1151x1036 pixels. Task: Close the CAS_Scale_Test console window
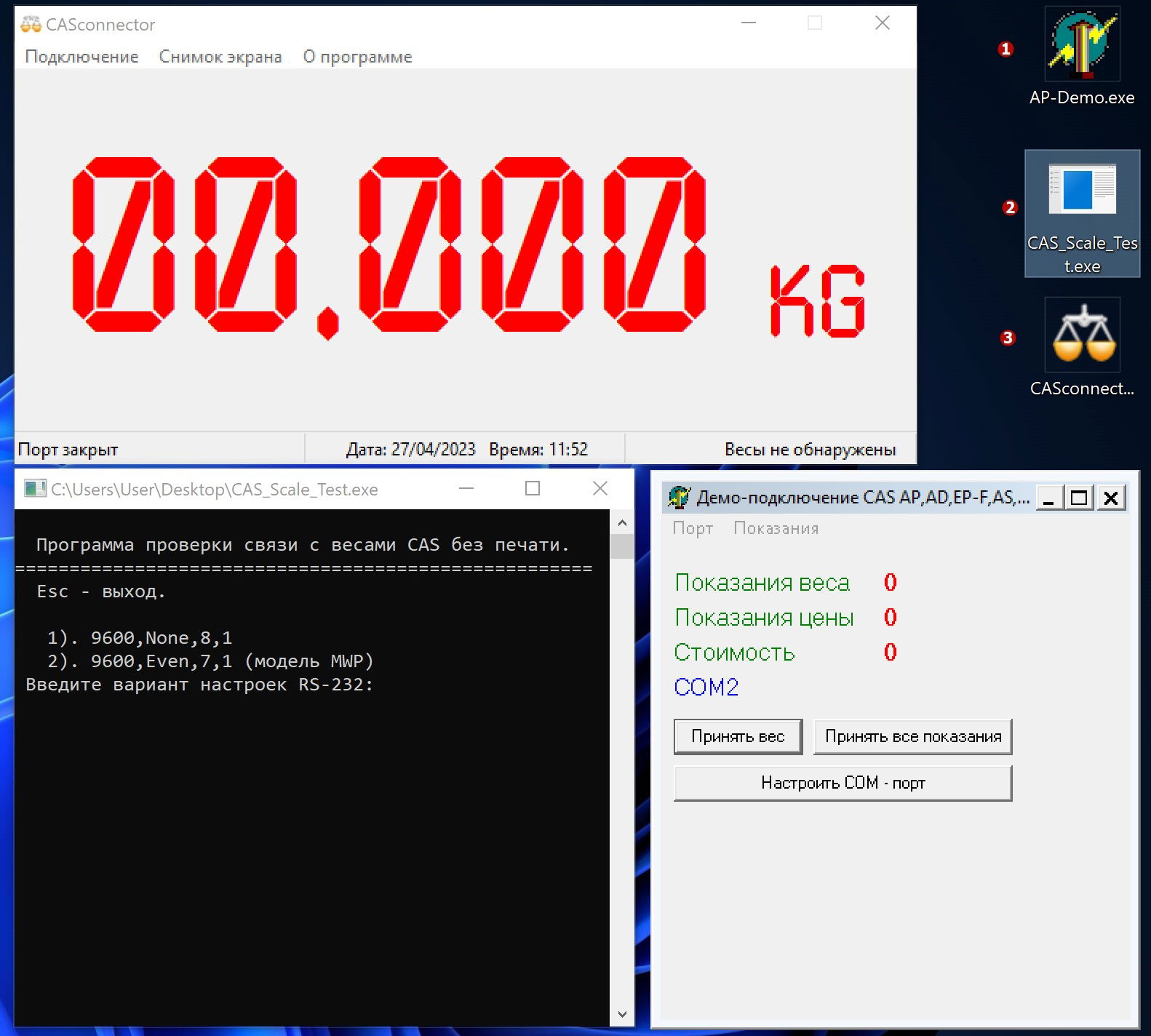(600, 488)
